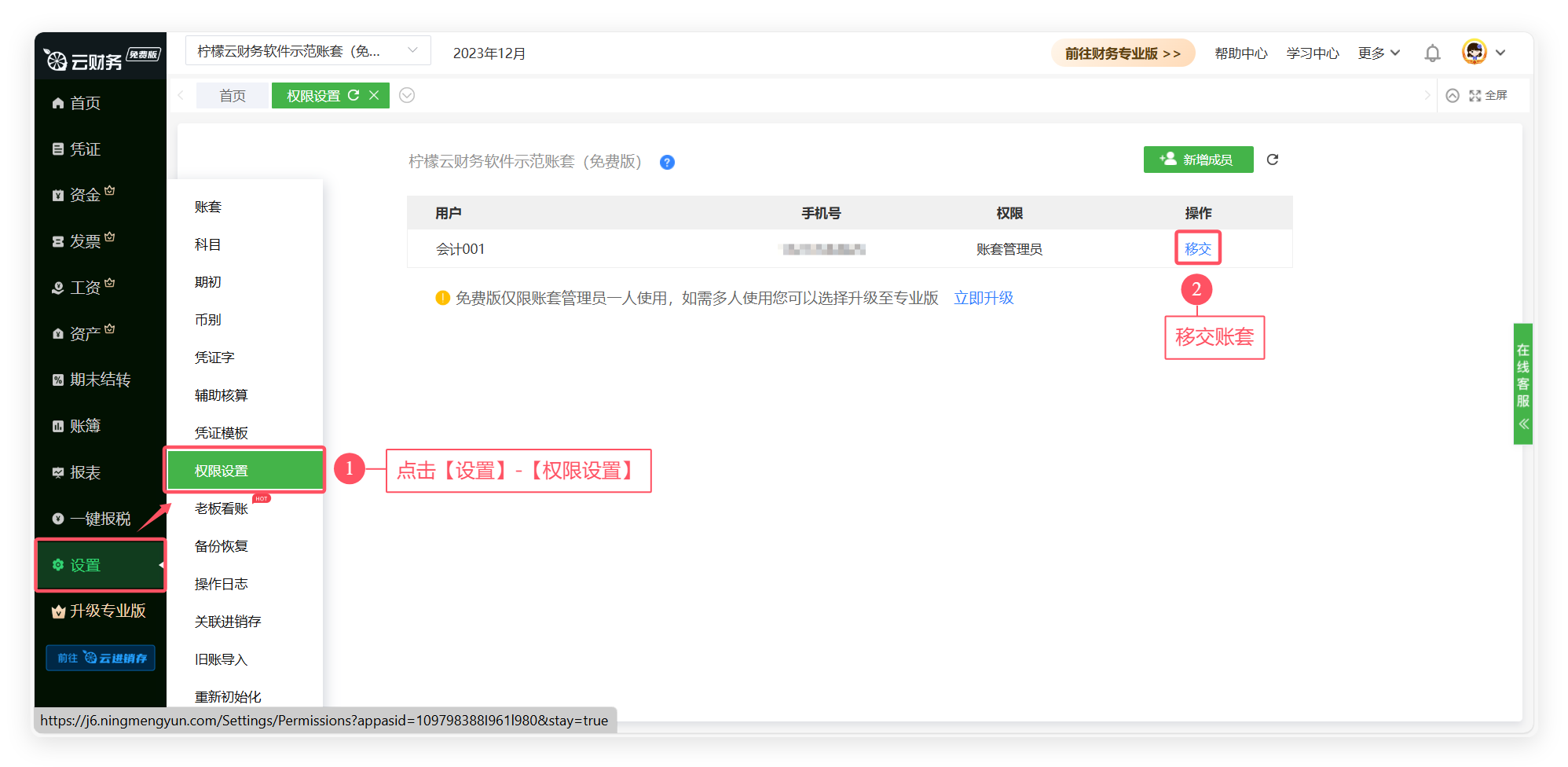
Task: Click the notification bell icon
Action: point(1432,53)
